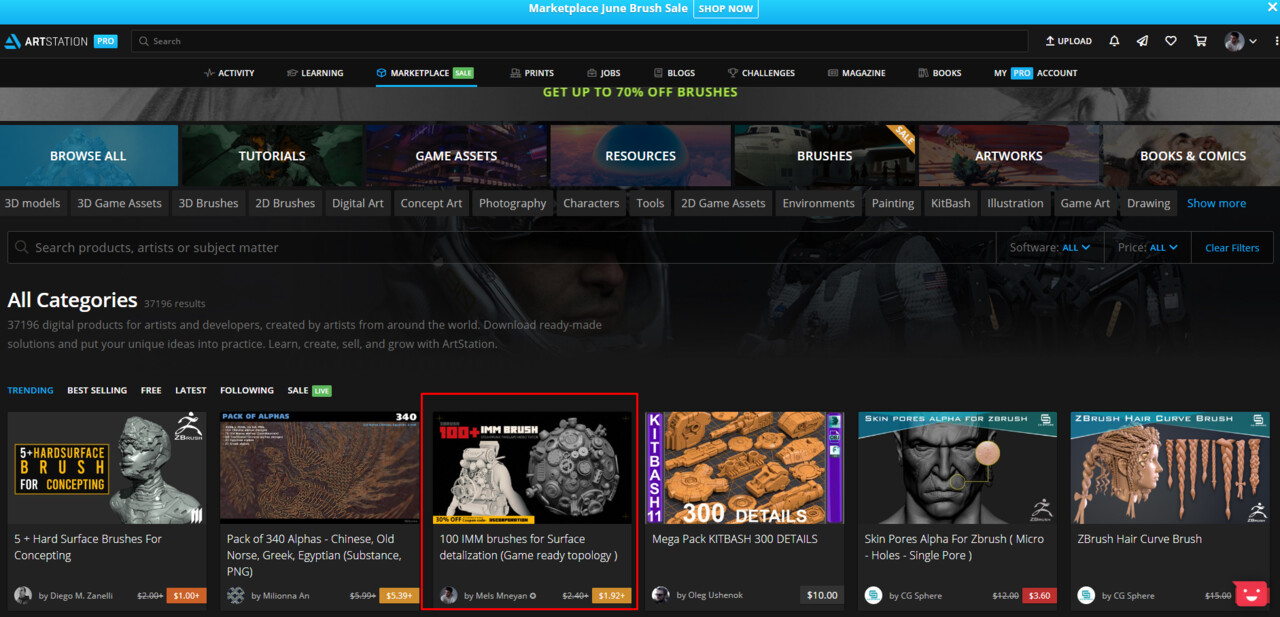Filter by Digital Art tag
The height and width of the screenshot is (617, 1280).
click(x=358, y=203)
